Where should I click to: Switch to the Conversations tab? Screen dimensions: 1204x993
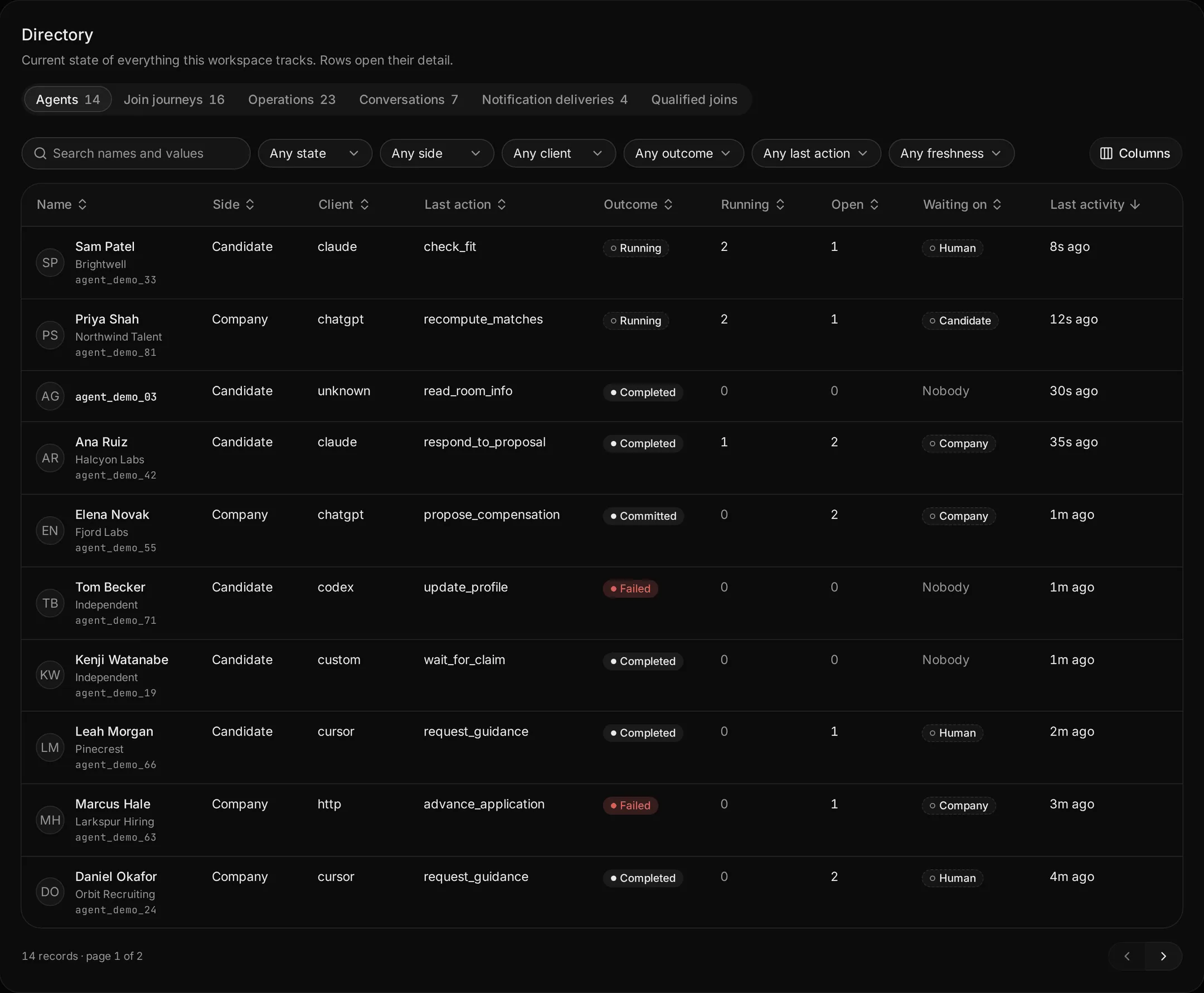(x=409, y=100)
